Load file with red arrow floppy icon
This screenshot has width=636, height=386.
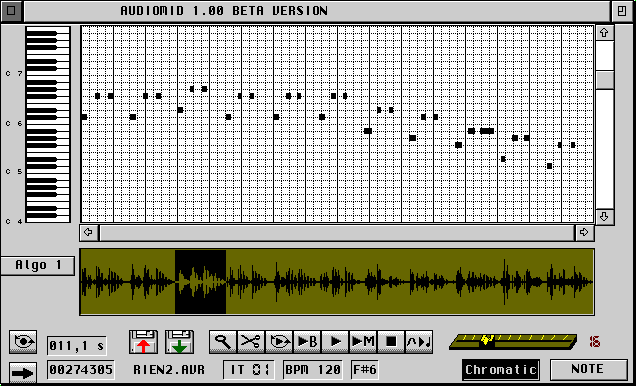point(143,342)
